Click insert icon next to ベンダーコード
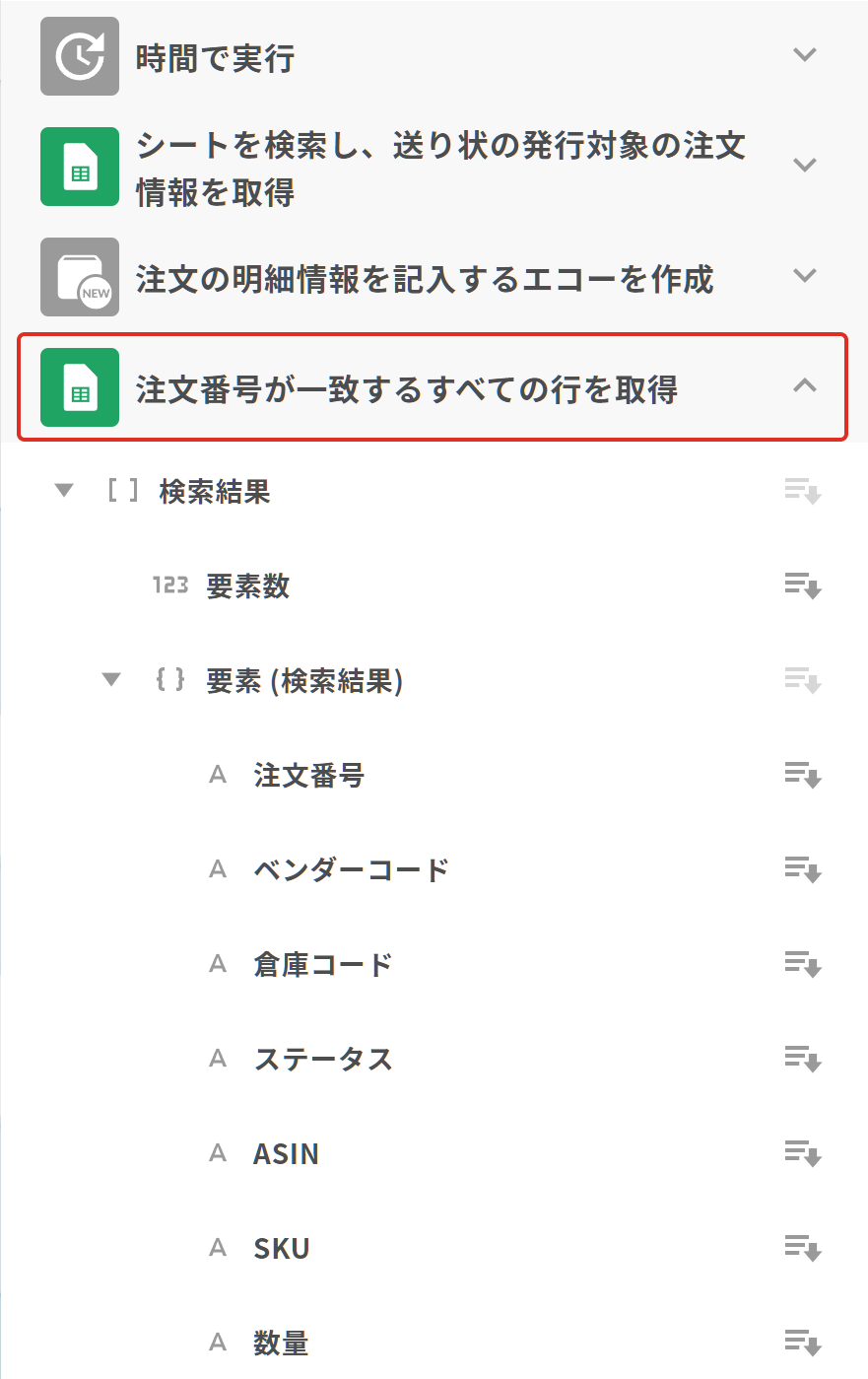868x1379 pixels. click(x=803, y=870)
